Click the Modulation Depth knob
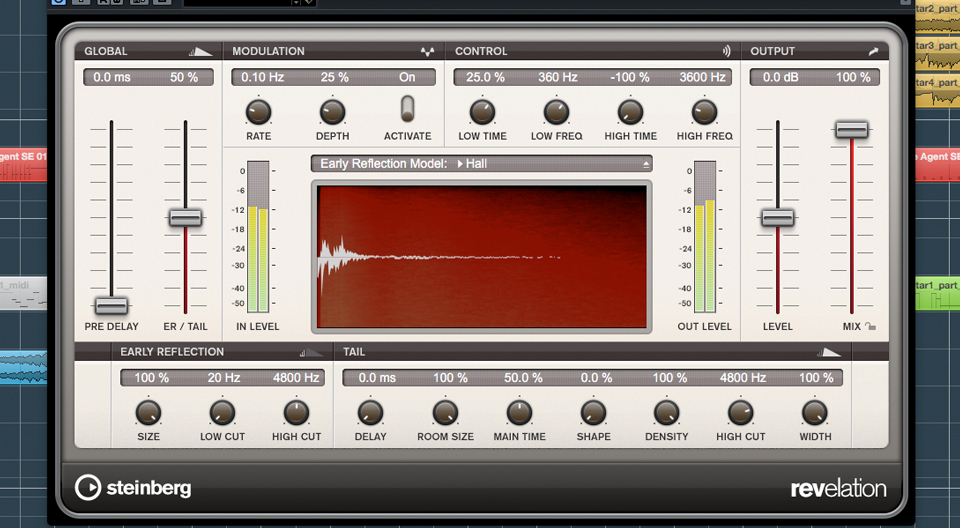 tap(333, 111)
